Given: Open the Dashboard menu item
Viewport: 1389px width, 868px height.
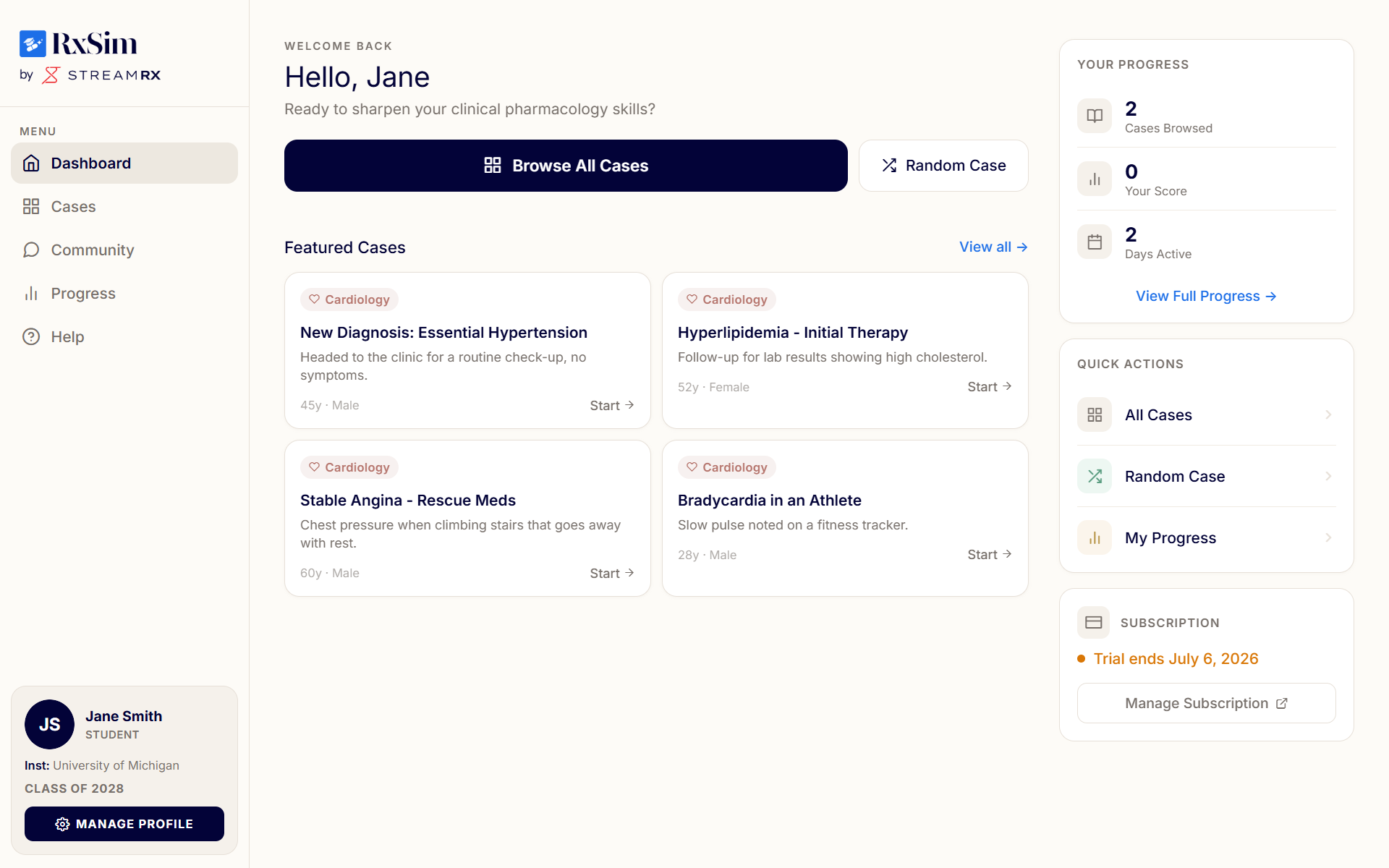Looking at the screenshot, I should (124, 163).
